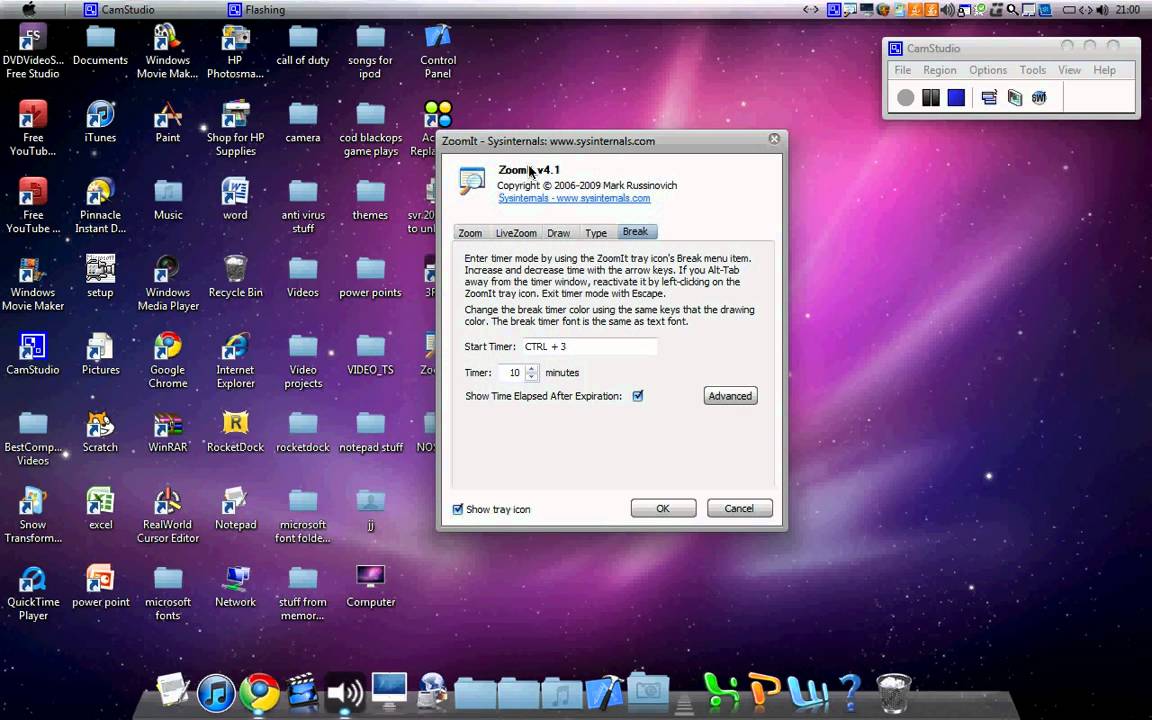1152x720 pixels.
Task: Toggle view icon in CamStudio toolbar
Action: click(989, 97)
